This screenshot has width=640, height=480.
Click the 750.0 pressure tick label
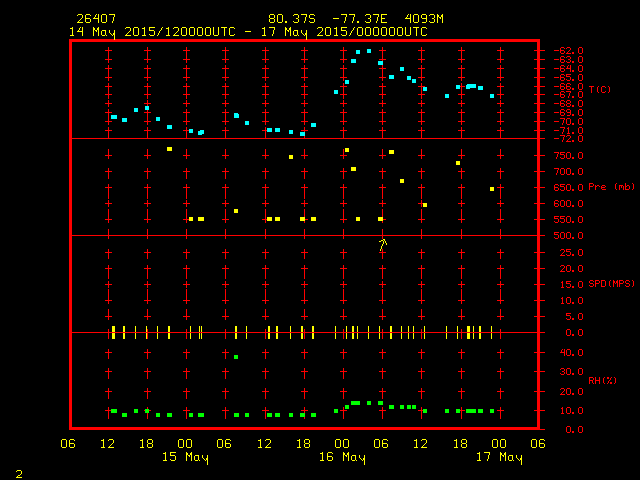tap(568, 156)
